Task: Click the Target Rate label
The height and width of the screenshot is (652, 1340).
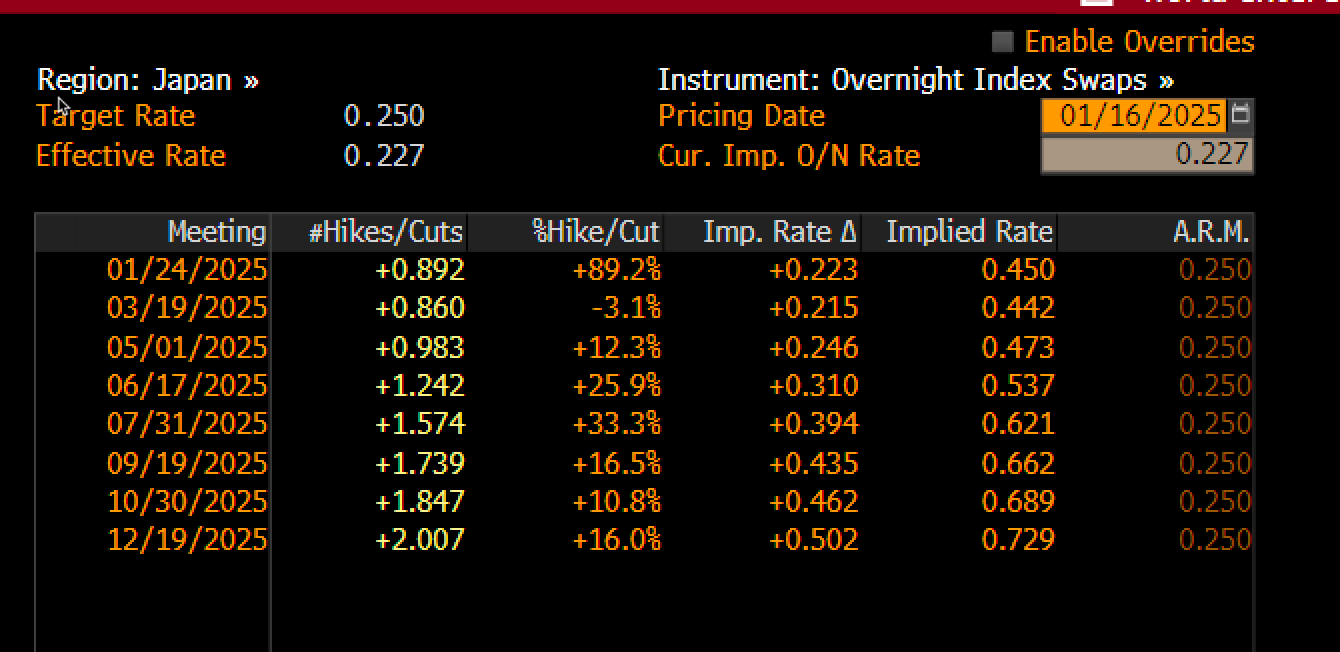Action: point(115,116)
